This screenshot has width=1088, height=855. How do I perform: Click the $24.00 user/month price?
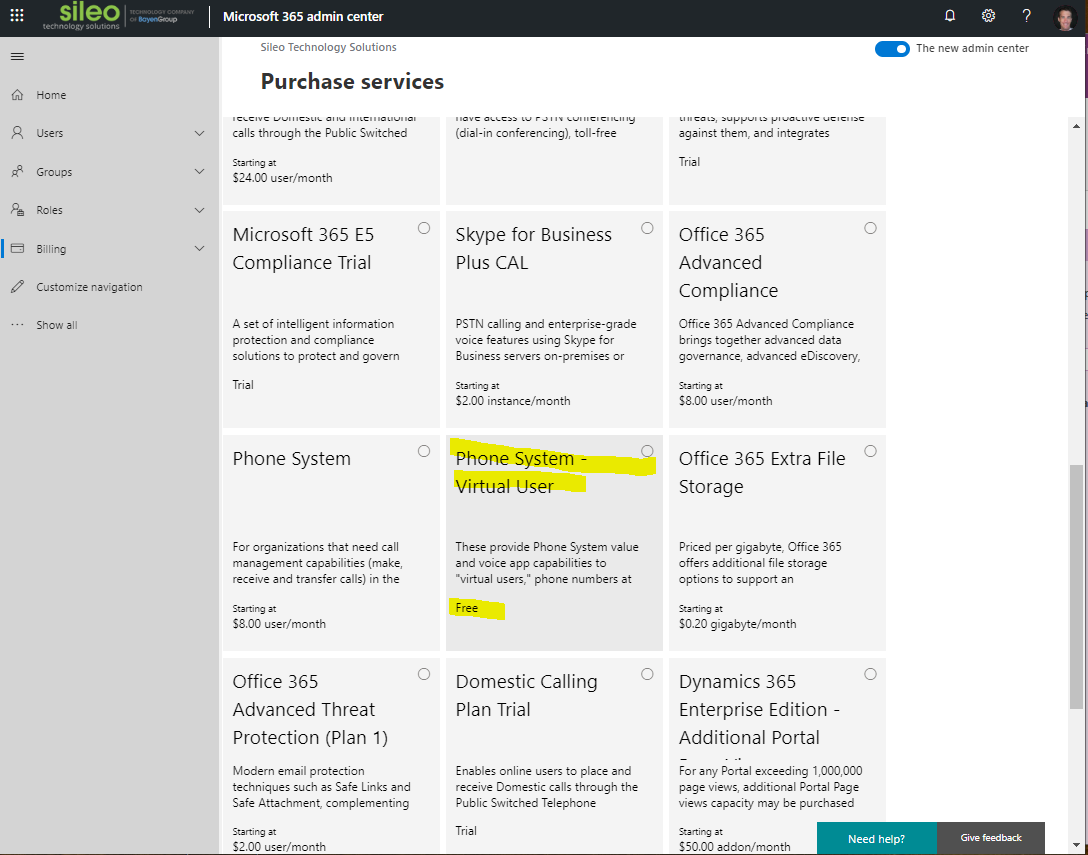[x=282, y=178]
